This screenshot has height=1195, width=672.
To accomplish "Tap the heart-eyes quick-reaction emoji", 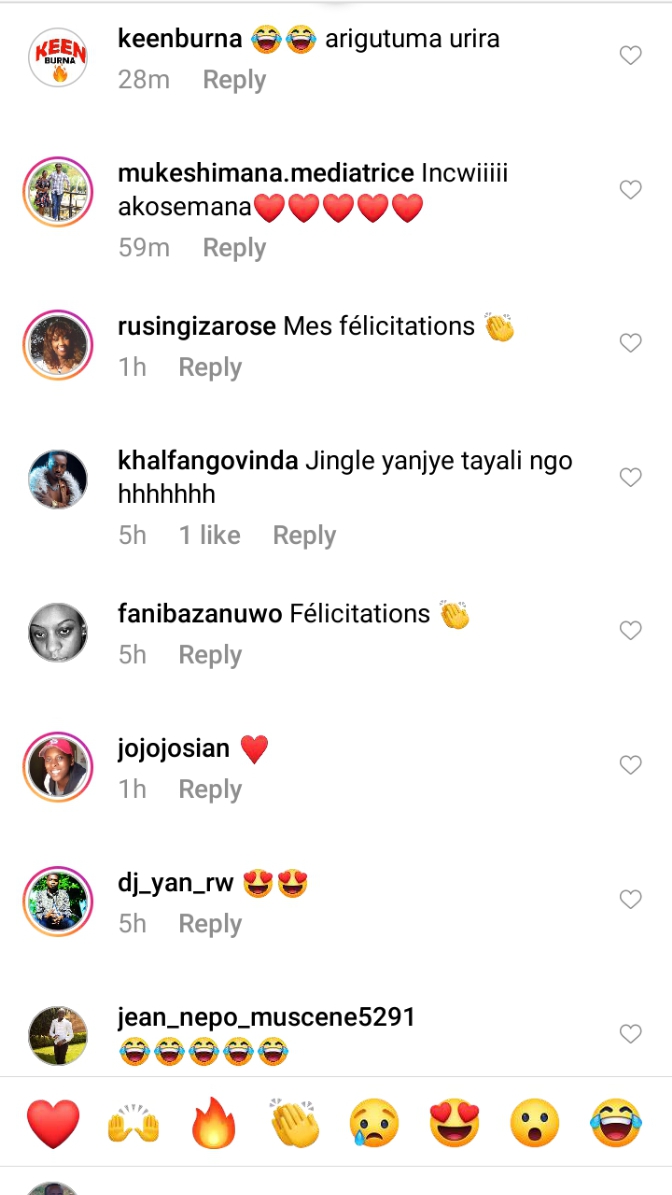I will [x=455, y=1123].
